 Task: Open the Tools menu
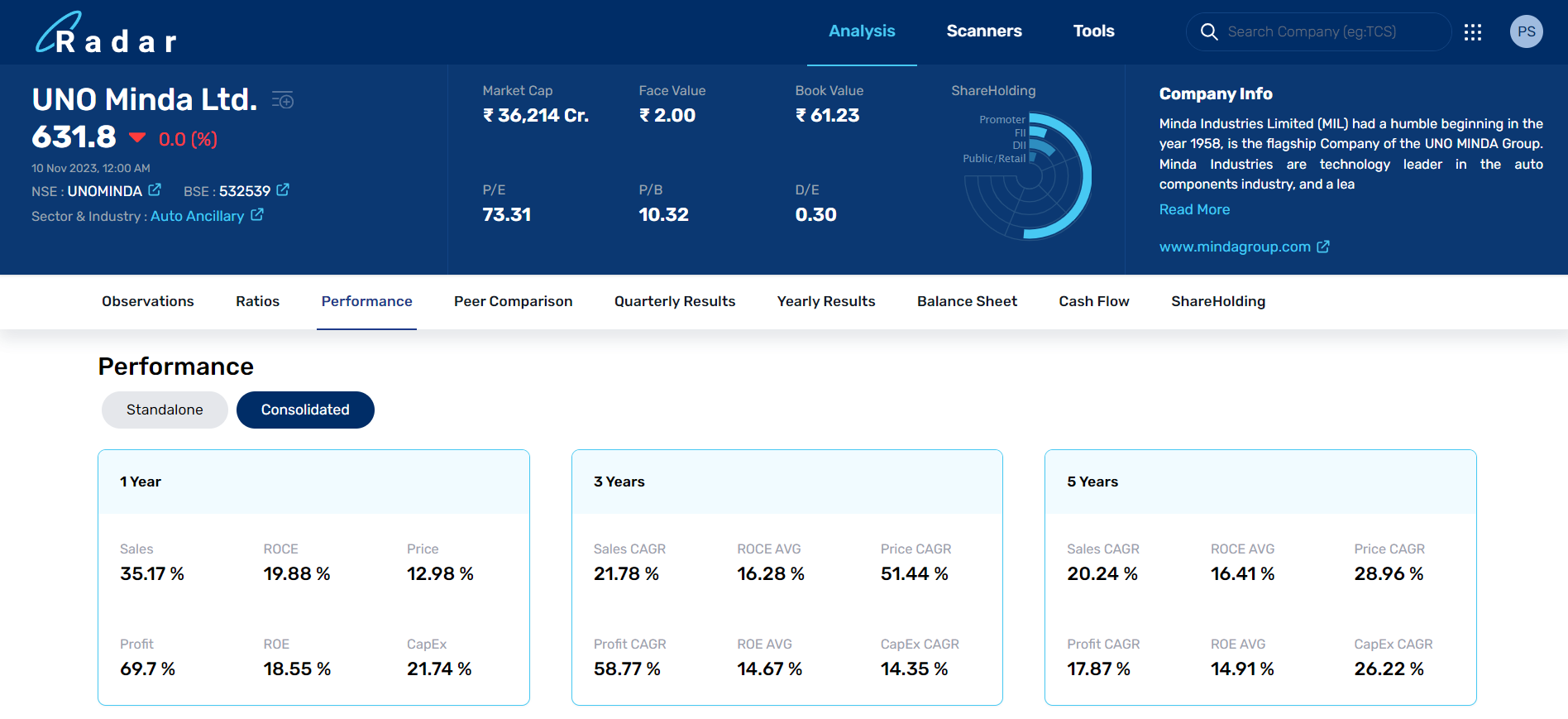click(x=1093, y=31)
